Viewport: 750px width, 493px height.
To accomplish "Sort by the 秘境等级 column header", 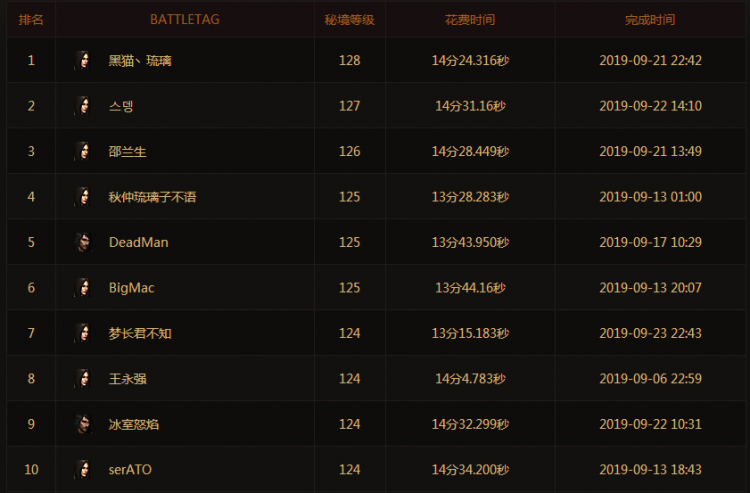I will [350, 19].
